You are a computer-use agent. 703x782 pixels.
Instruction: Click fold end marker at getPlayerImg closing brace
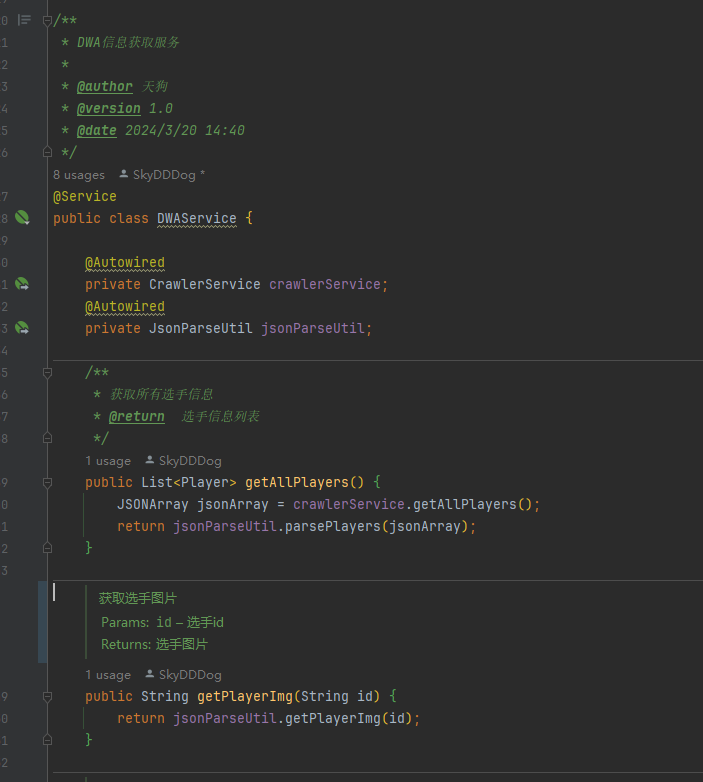[47, 740]
